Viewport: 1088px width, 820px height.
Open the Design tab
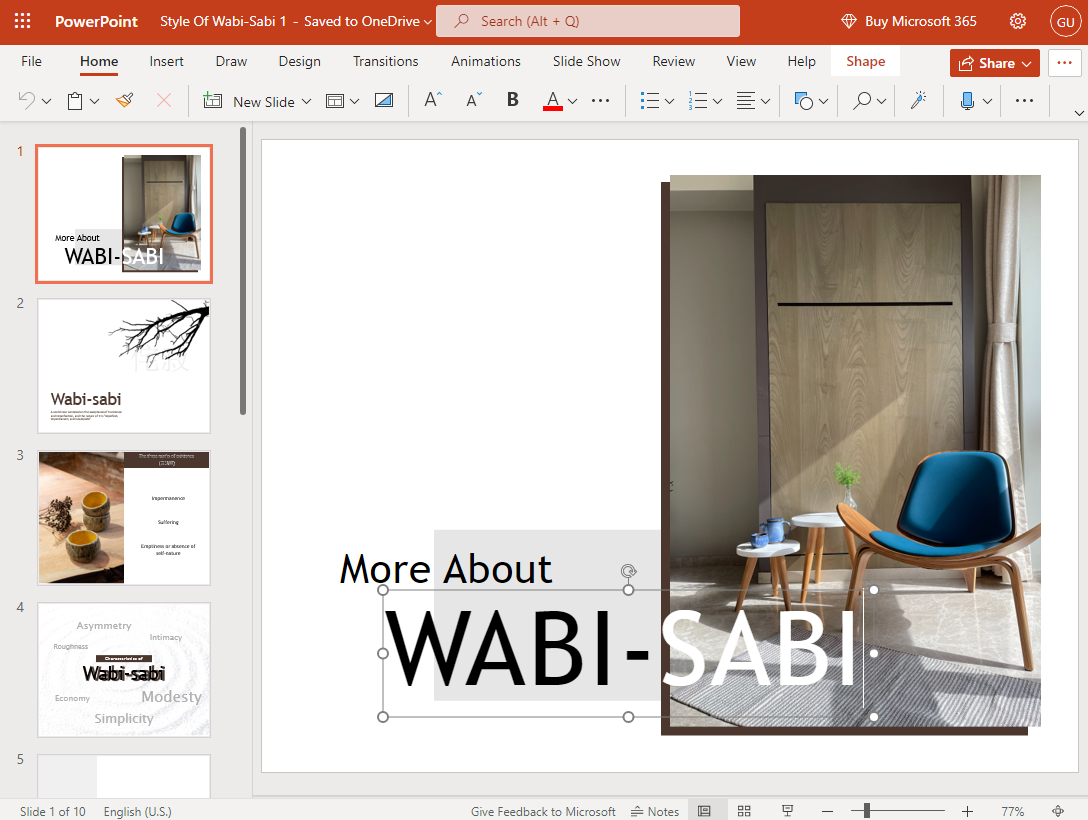[299, 61]
